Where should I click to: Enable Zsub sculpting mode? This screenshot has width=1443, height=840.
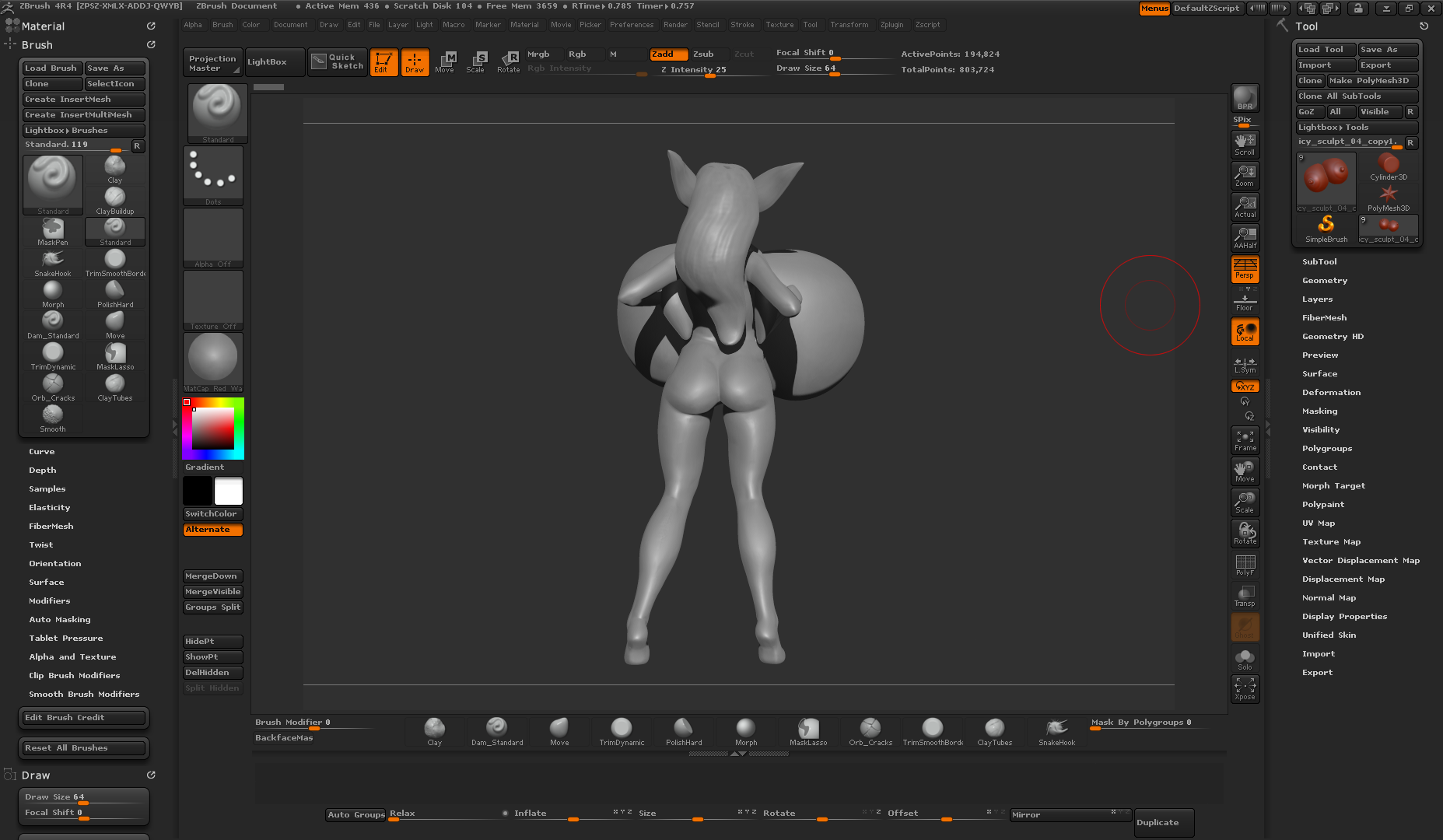point(703,54)
